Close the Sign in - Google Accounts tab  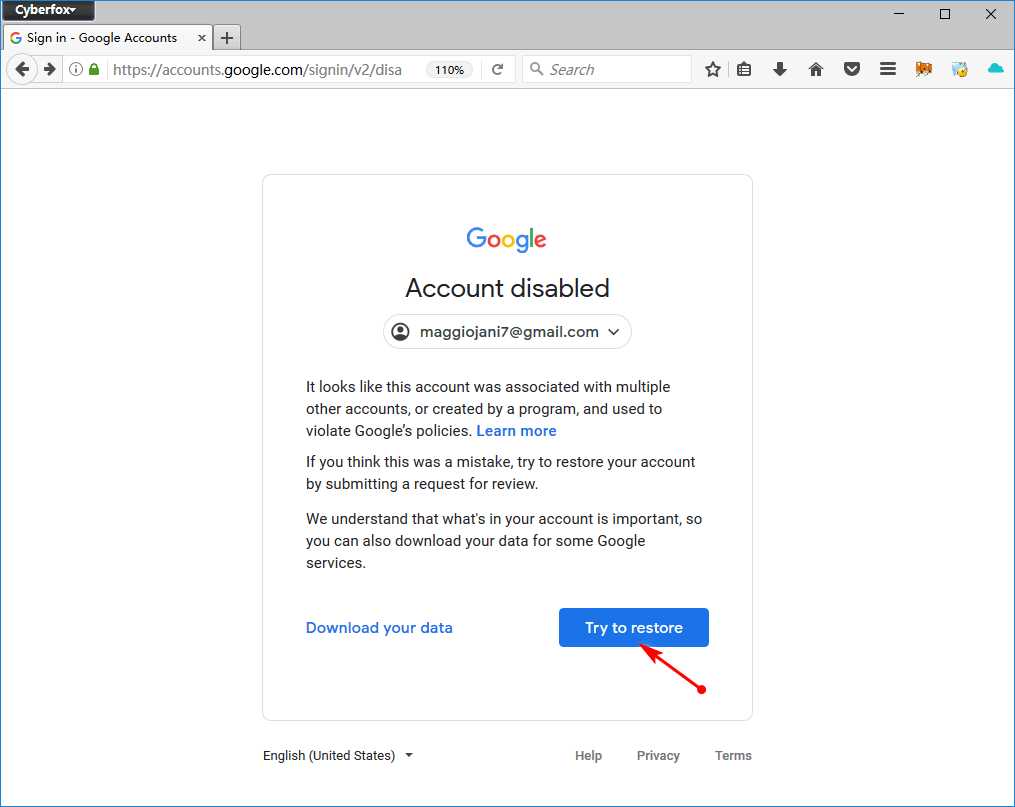click(202, 38)
